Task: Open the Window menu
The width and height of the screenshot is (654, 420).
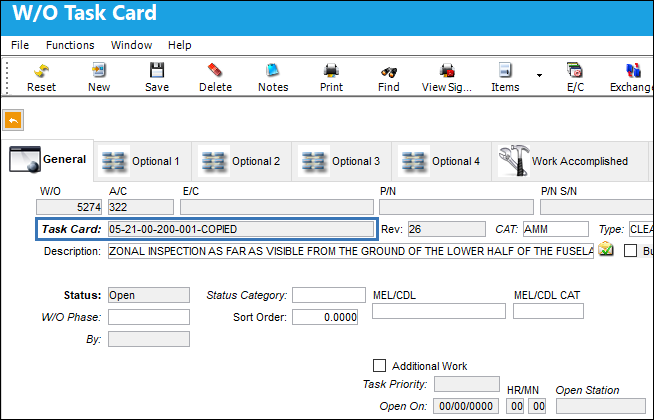Action: [x=131, y=45]
